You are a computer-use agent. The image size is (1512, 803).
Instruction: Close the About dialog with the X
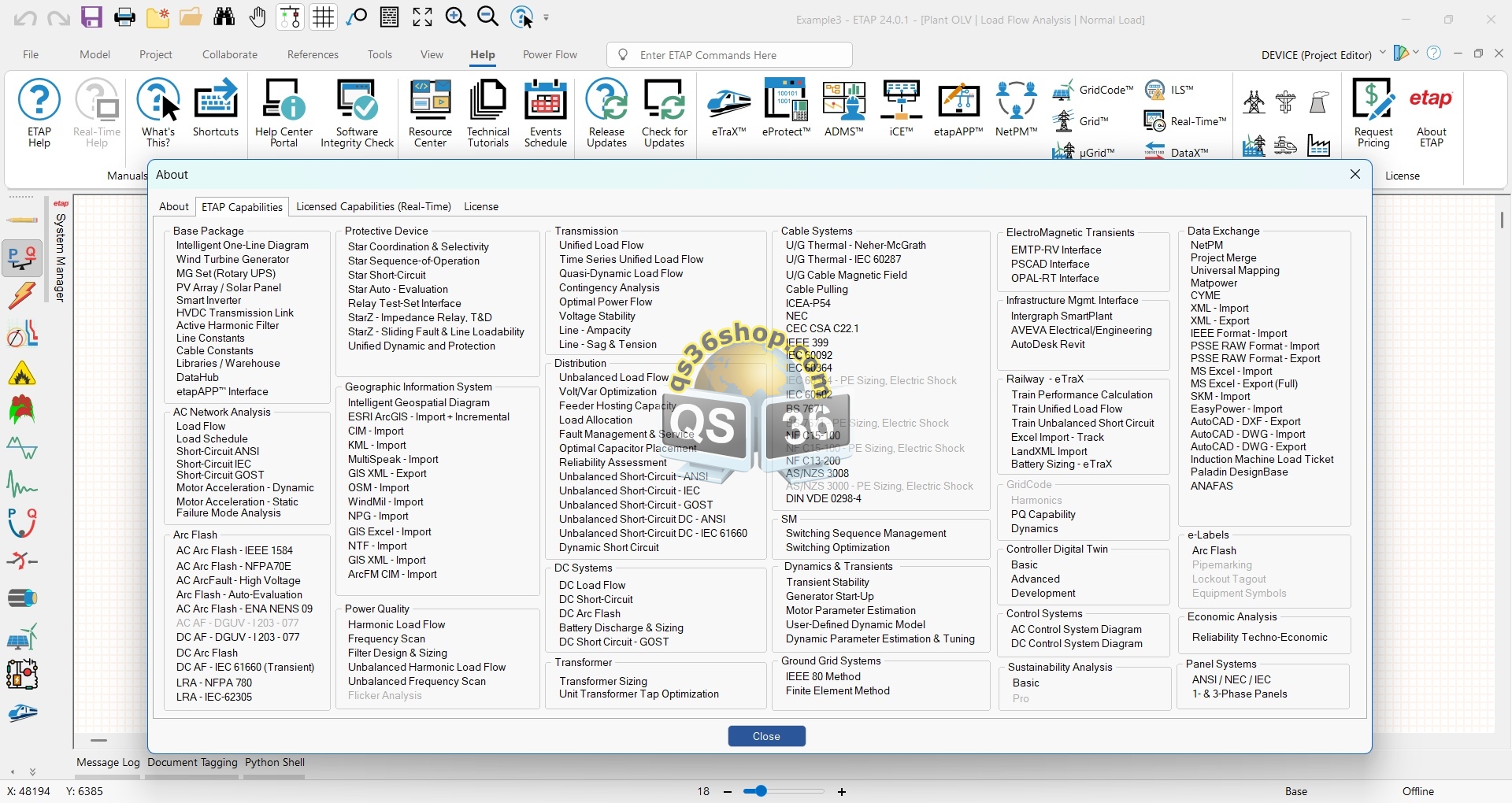coord(1355,174)
